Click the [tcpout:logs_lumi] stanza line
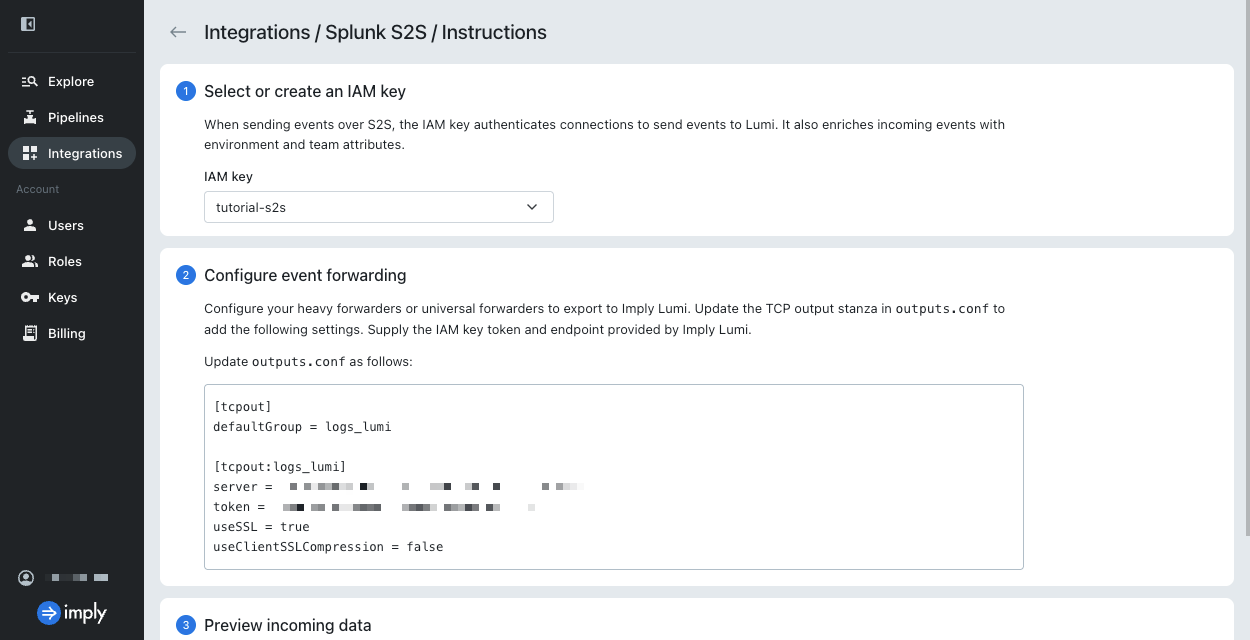The width and height of the screenshot is (1250, 640). coord(280,467)
